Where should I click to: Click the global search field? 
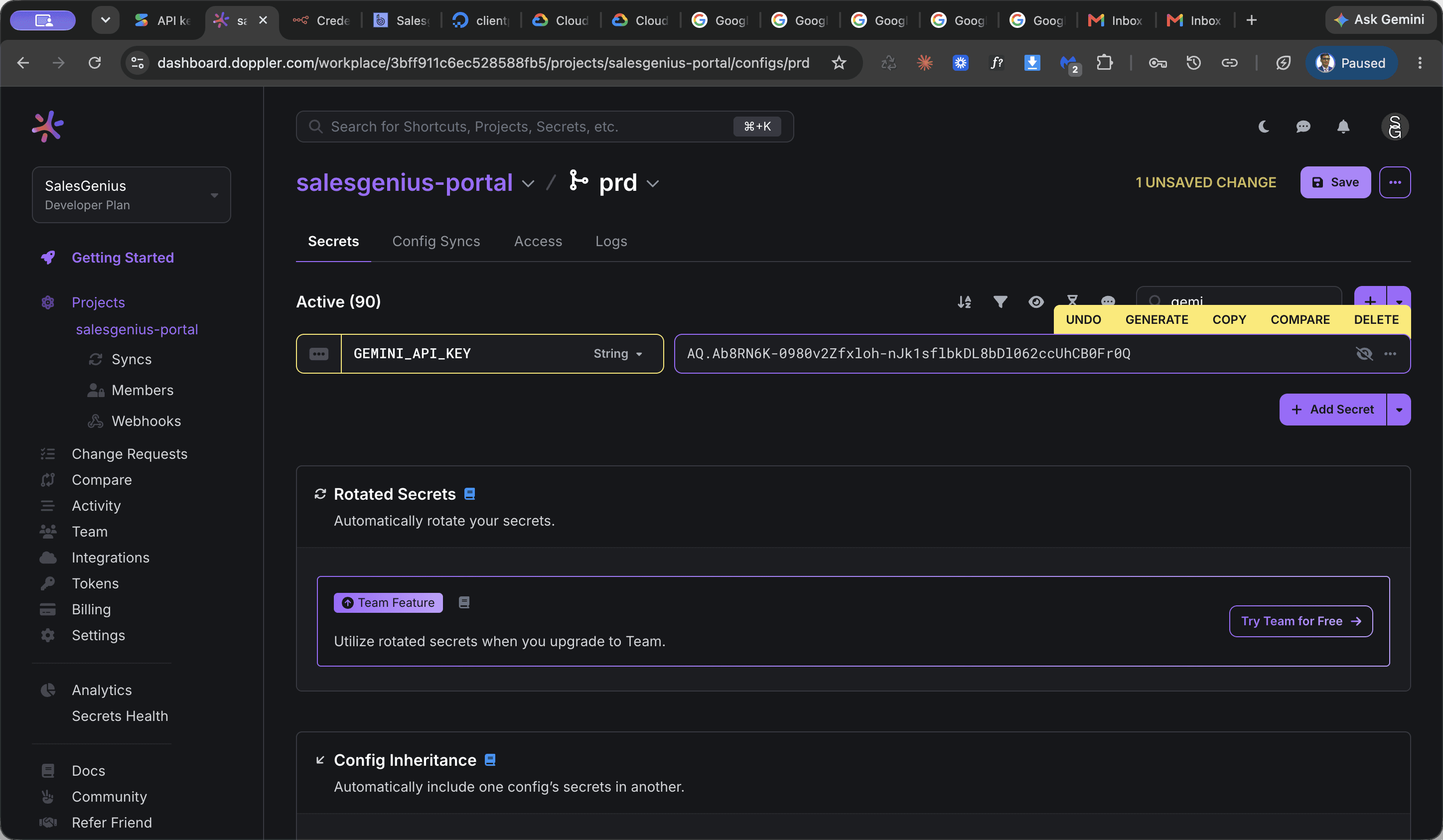pos(545,127)
